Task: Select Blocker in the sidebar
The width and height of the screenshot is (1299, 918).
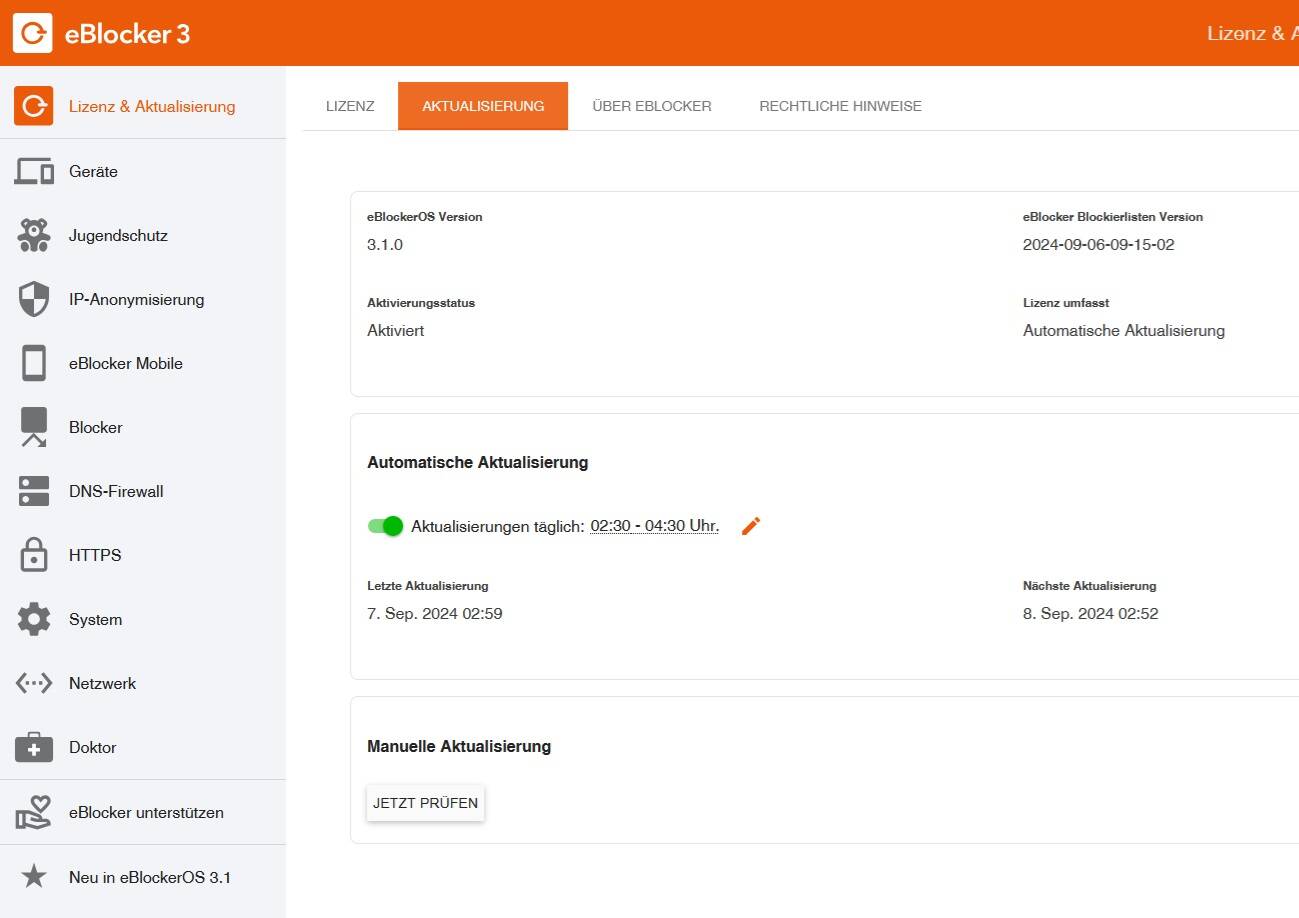Action: [143, 428]
